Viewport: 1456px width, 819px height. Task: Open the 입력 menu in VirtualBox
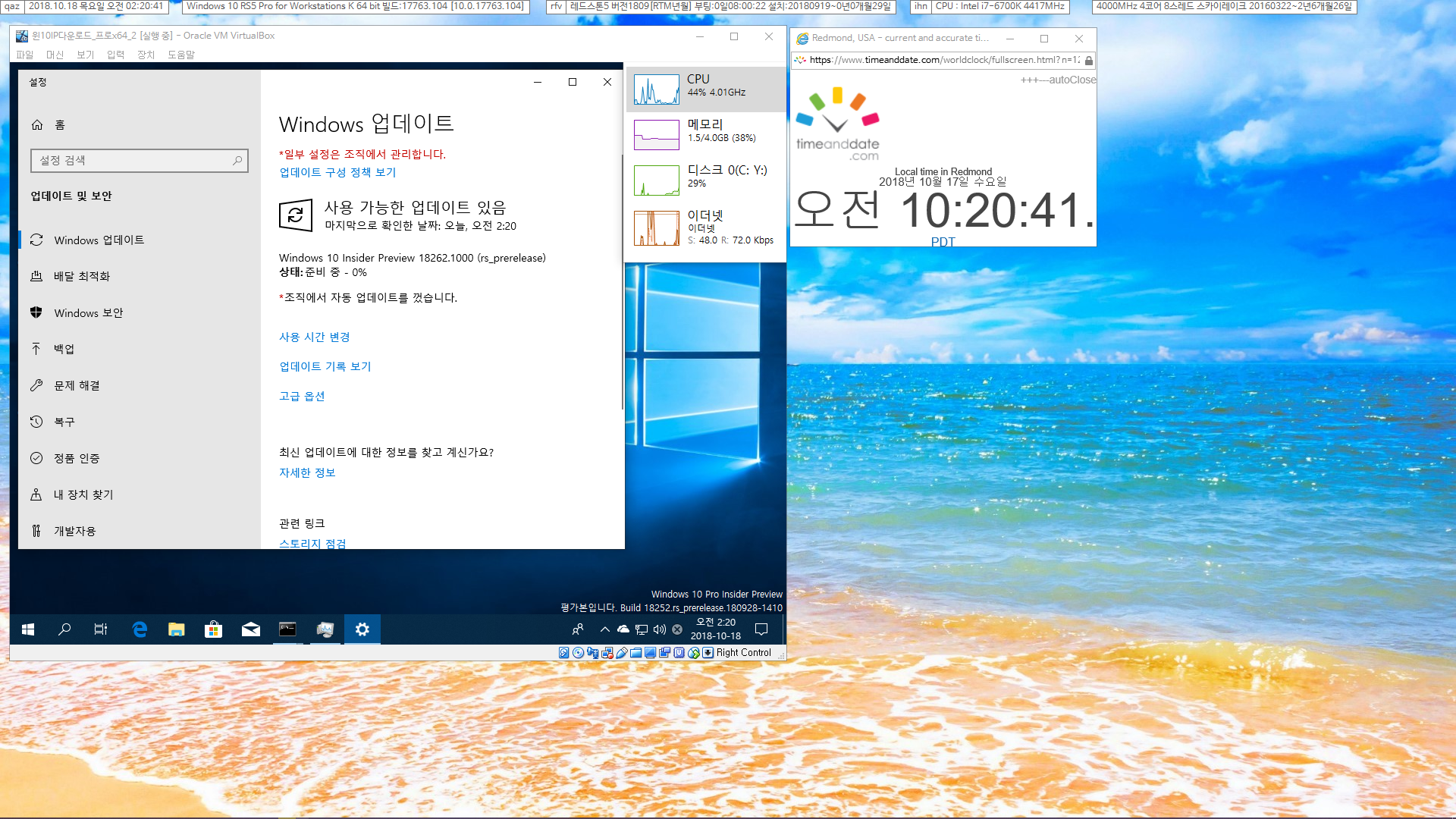coord(115,55)
